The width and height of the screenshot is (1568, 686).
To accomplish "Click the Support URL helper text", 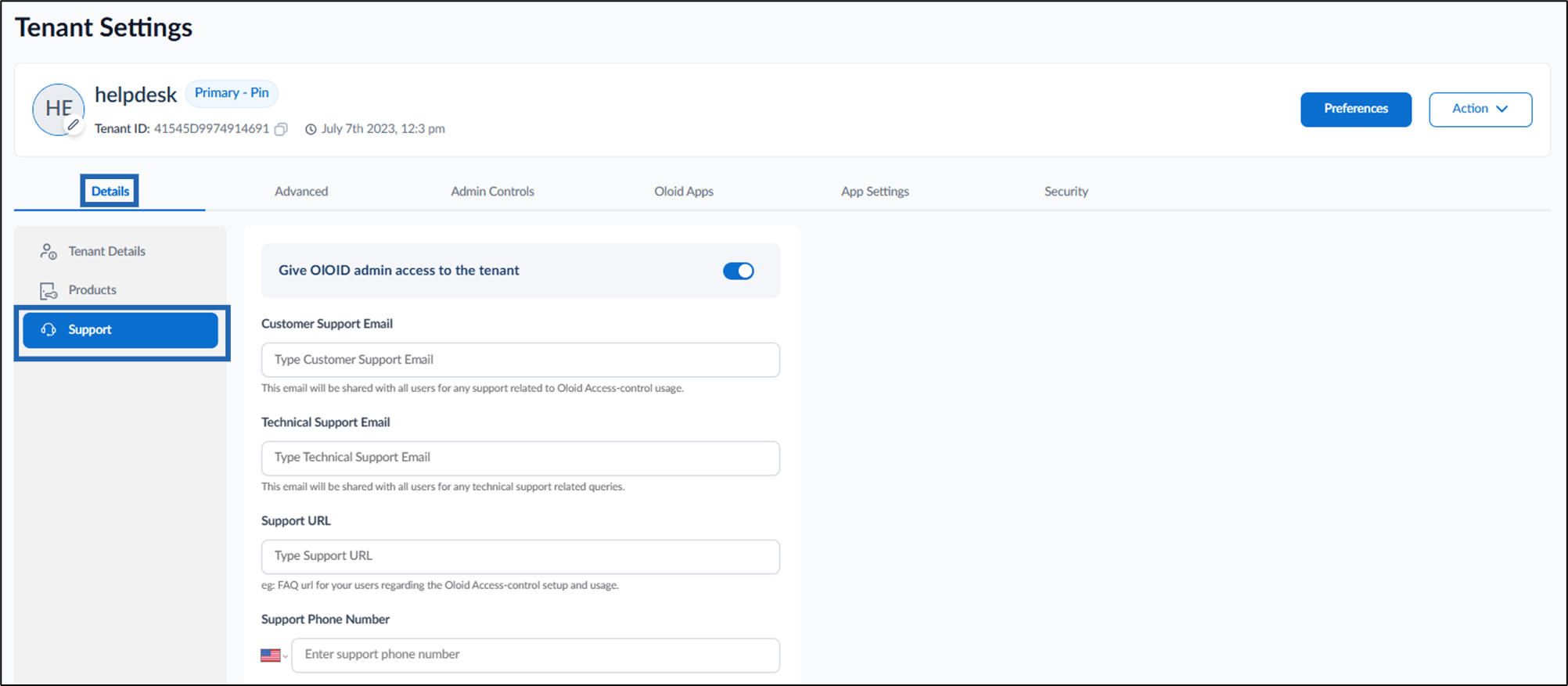I will tap(440, 586).
